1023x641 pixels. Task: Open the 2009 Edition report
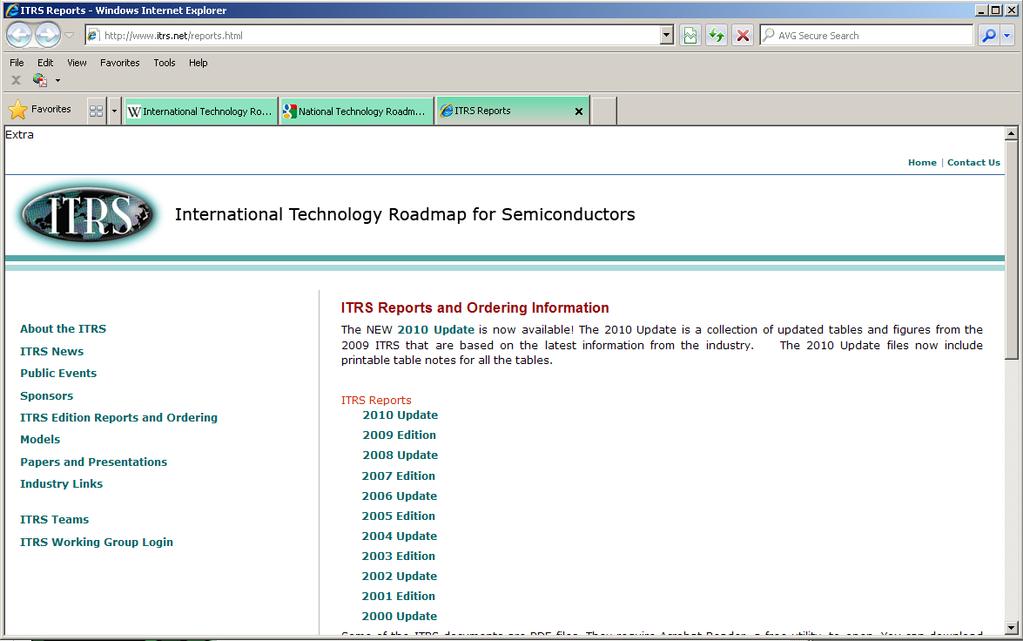[x=399, y=435]
